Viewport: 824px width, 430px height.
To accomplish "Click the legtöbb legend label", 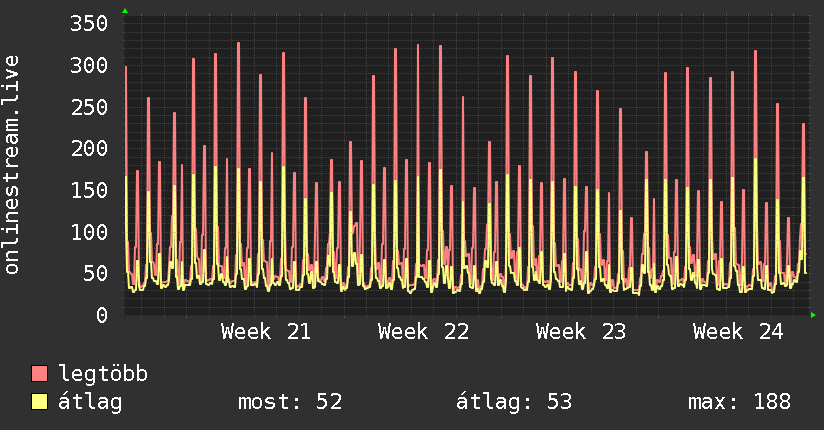I will pos(103,374).
